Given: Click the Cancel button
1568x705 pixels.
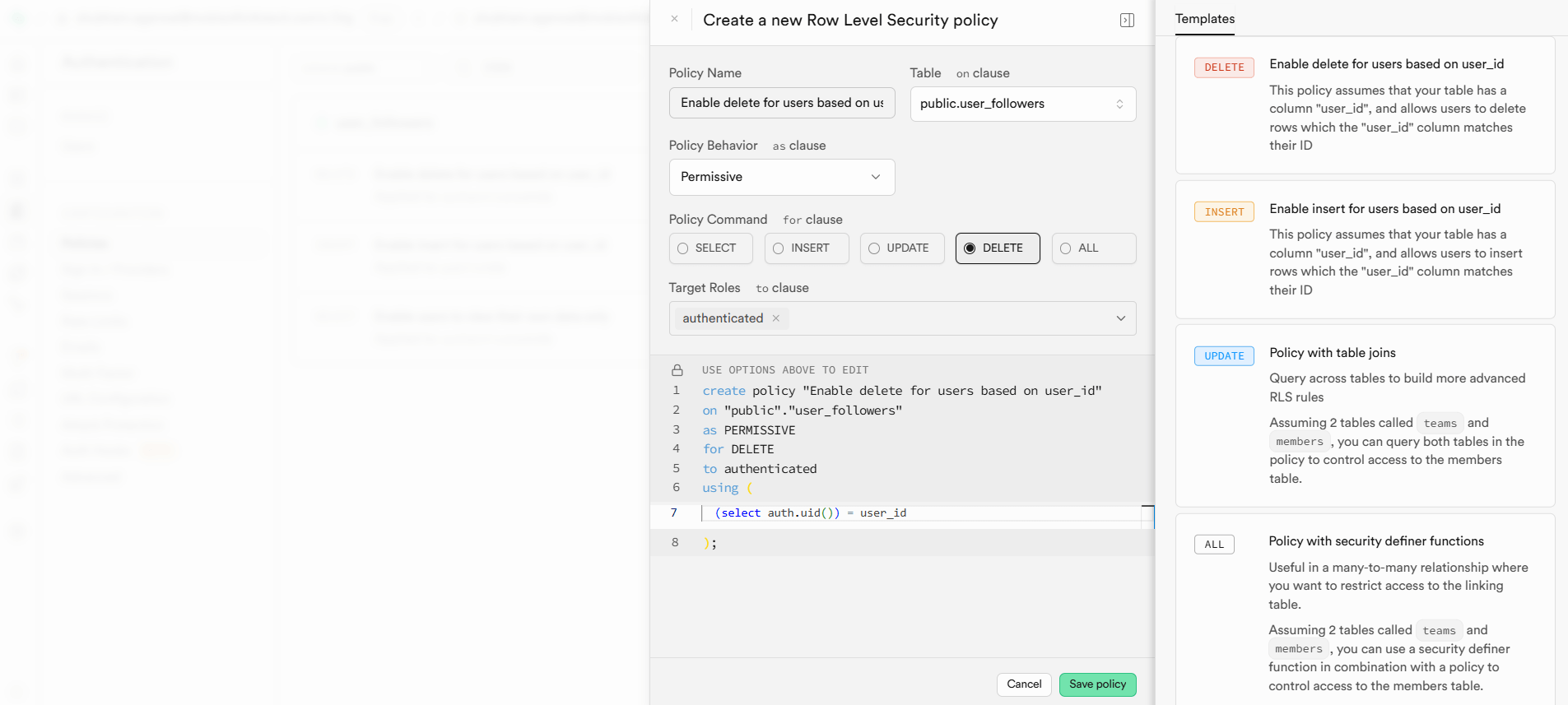Looking at the screenshot, I should [1024, 684].
